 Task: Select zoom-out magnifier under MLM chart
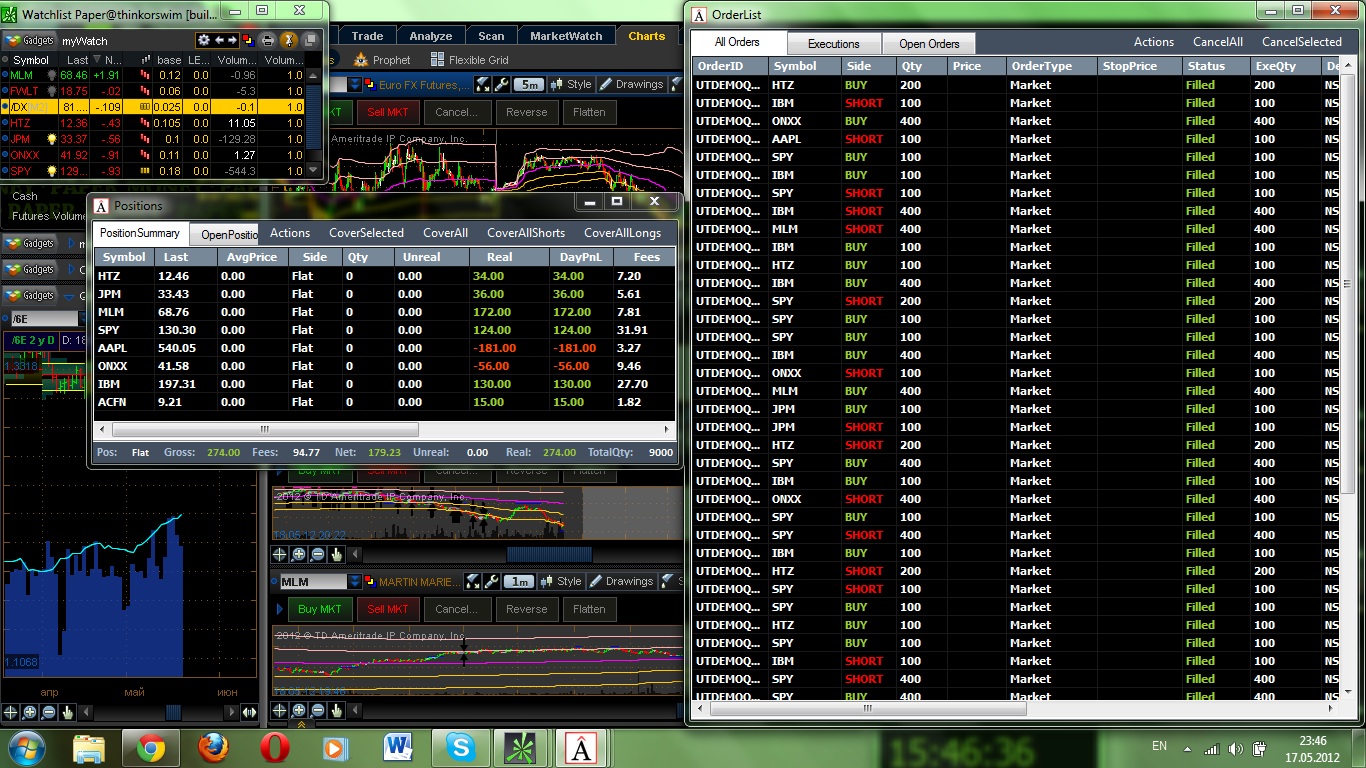point(317,710)
